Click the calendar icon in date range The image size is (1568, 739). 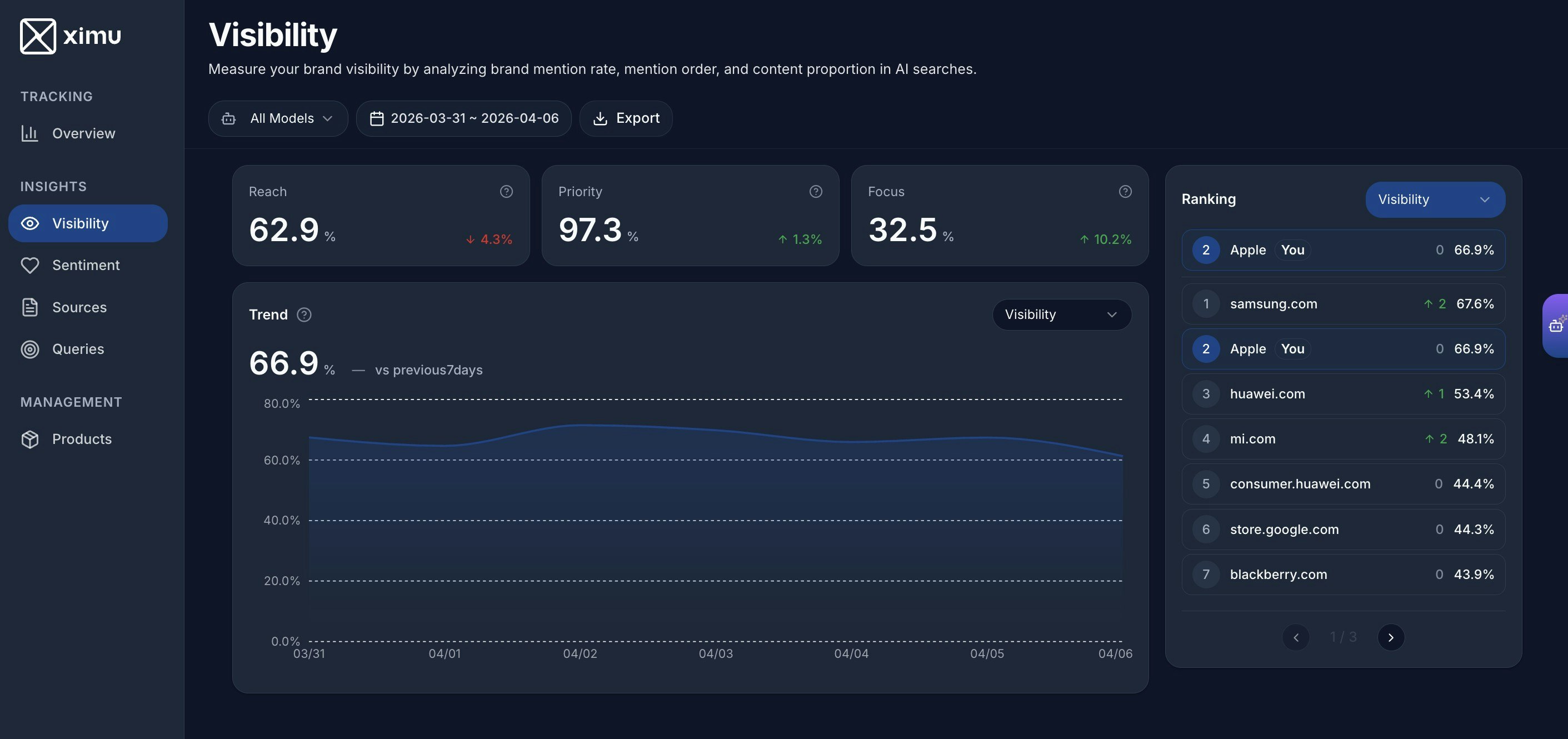(377, 119)
